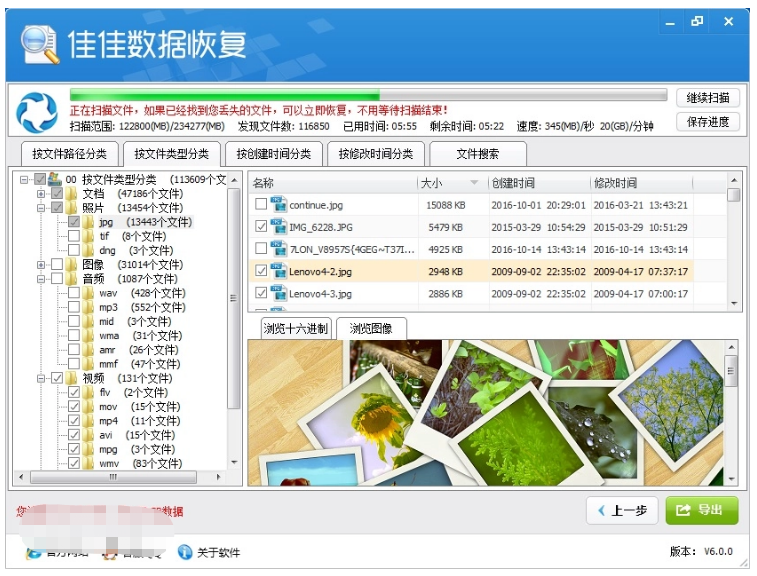Open the 文件搜索 tab

pyautogui.click(x=476, y=154)
